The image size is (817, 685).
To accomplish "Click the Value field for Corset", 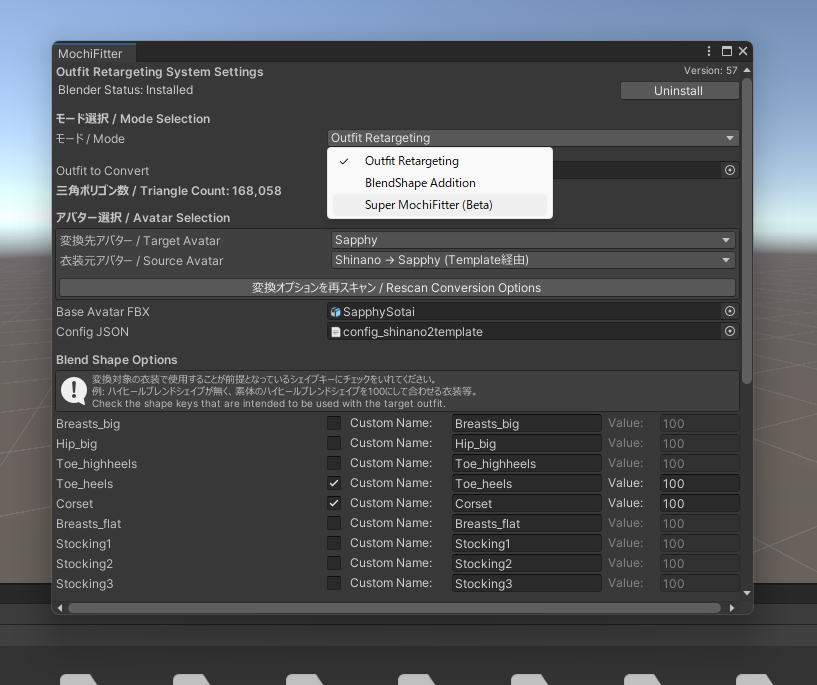I will click(x=699, y=503).
